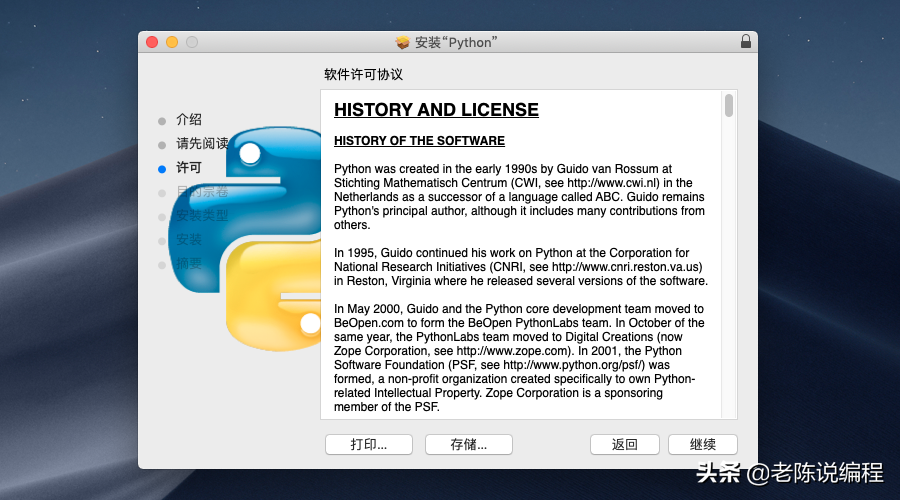Click the 返回 (Go Back) button
This screenshot has width=900, height=500.
pos(624,444)
